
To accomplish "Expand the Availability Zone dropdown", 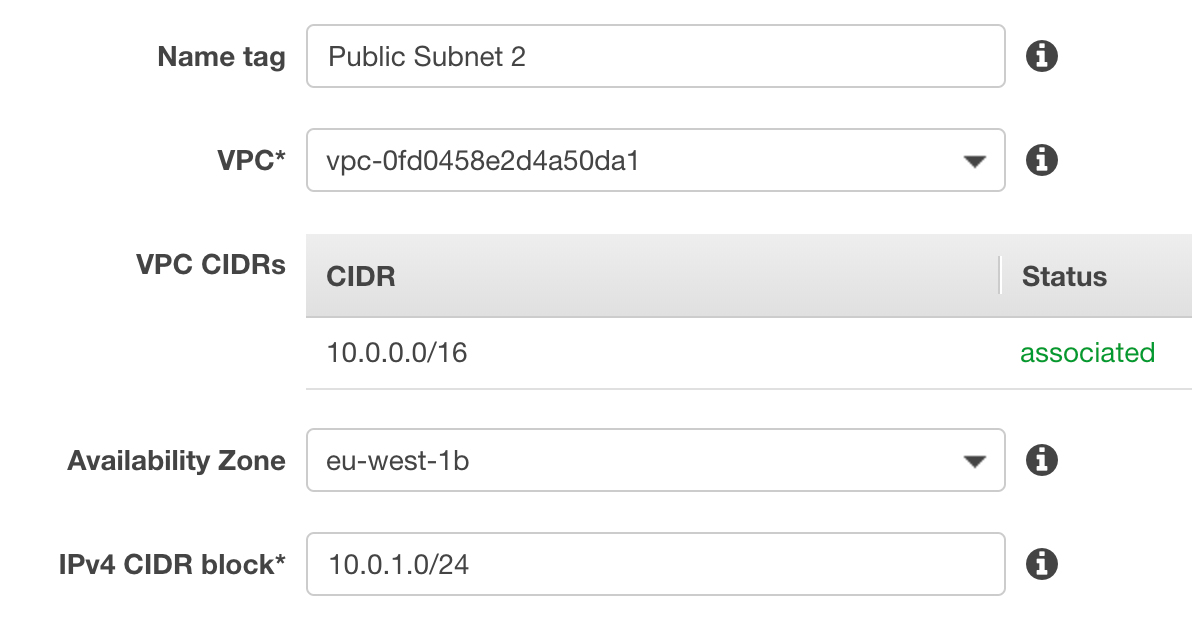I will click(x=974, y=460).
